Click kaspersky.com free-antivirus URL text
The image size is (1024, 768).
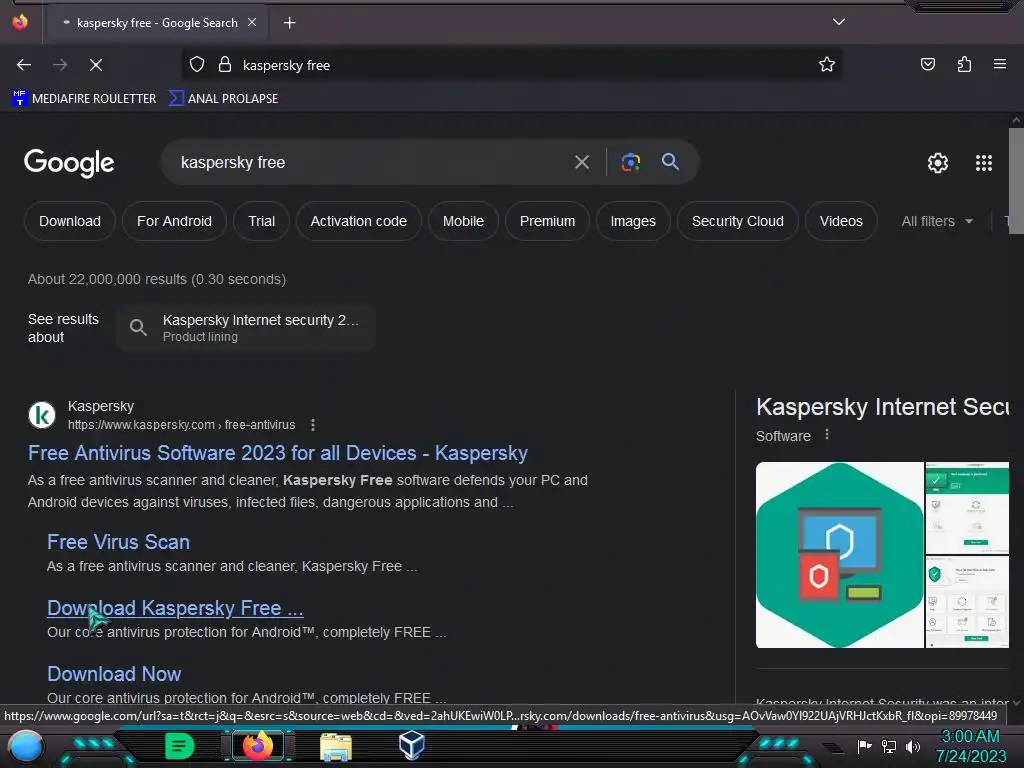[182, 424]
